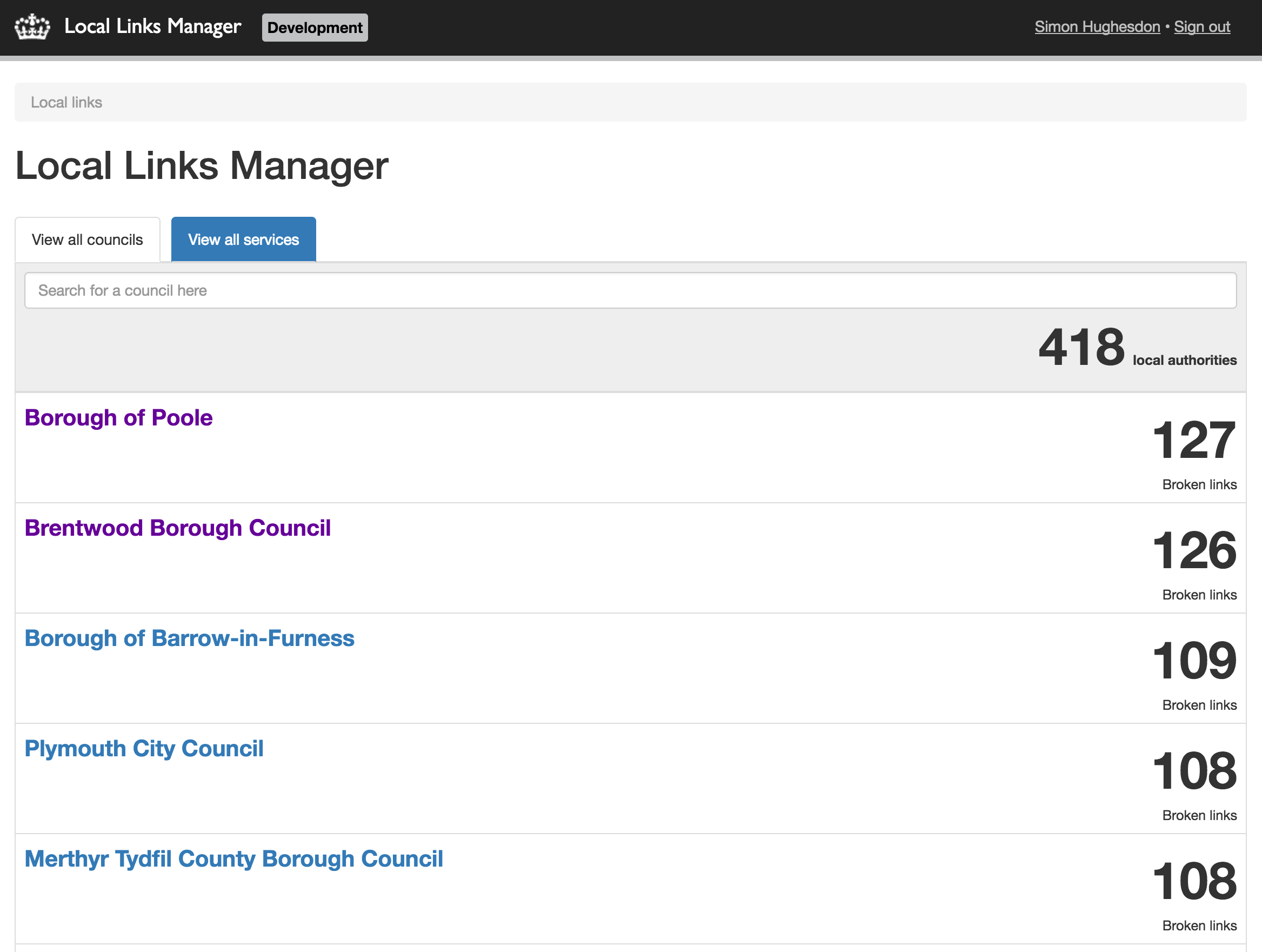Click the Local Links Manager header title
The width and height of the screenshot is (1262, 952).
pyautogui.click(x=152, y=27)
